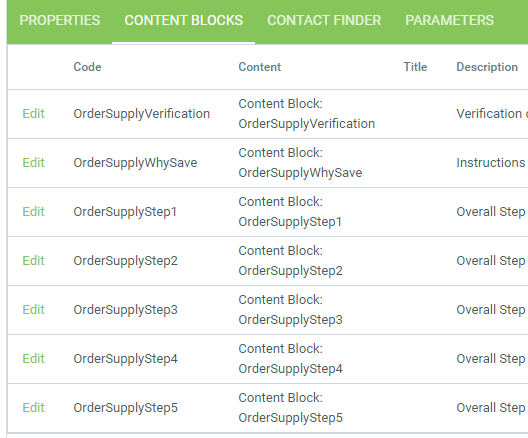Click the Verification description cell
Image resolution: width=528 pixels, height=438 pixels.
pyautogui.click(x=492, y=114)
